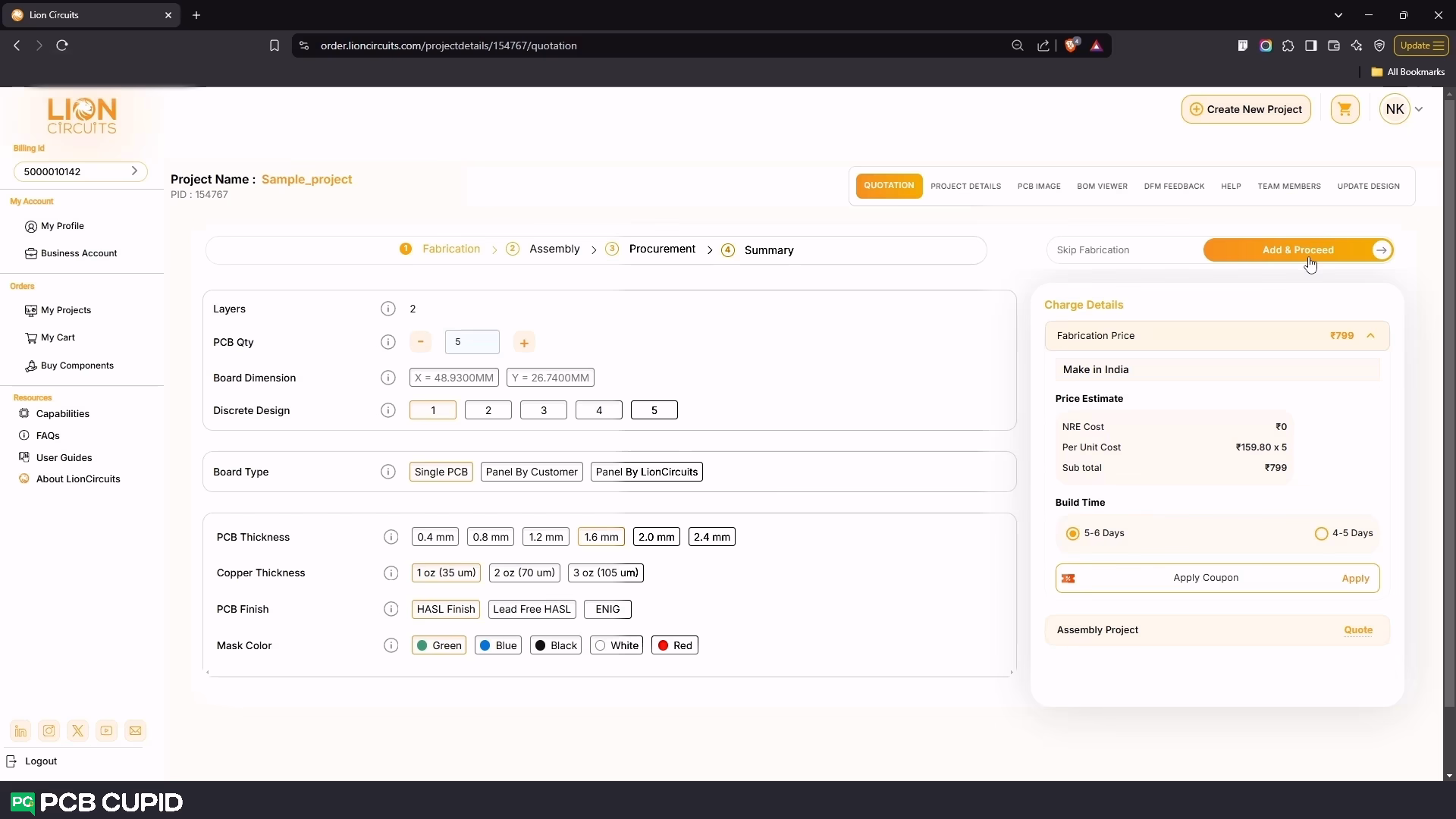This screenshot has height=819, width=1456.
Task: Pick the Red mask color swatch
Action: coord(674,645)
